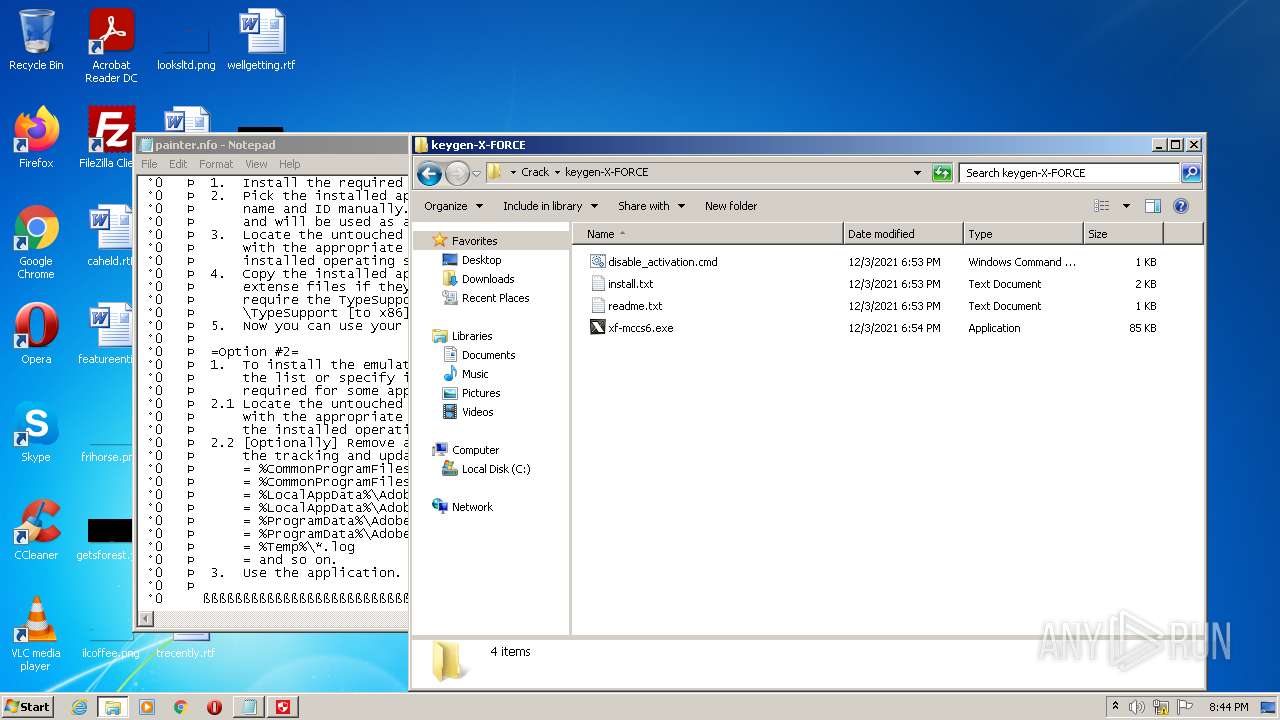This screenshot has width=1280, height=720.
Task: Open Explorer help question mark icon
Action: pos(1180,206)
